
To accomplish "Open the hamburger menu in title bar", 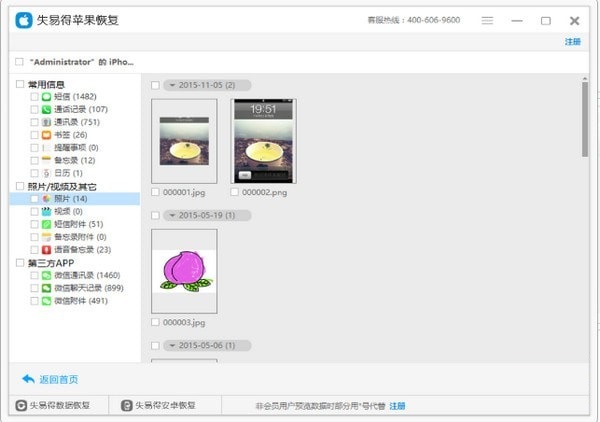I will [487, 20].
